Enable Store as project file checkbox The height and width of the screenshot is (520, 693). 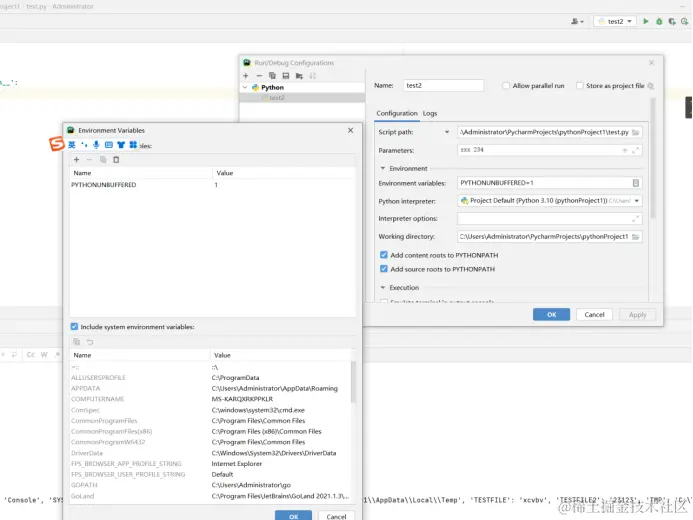click(x=579, y=85)
